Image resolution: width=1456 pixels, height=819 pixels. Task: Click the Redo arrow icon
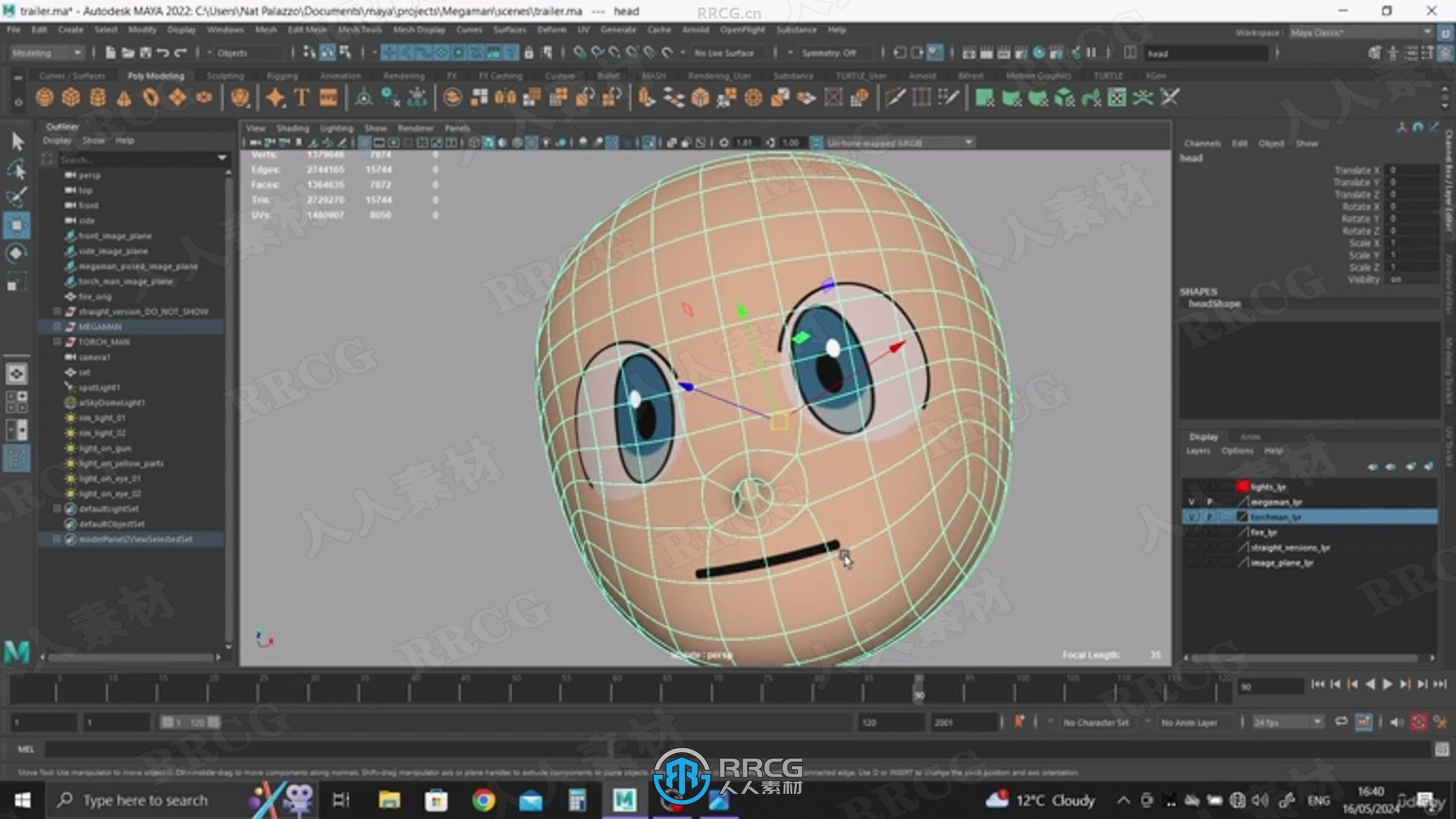[180, 52]
